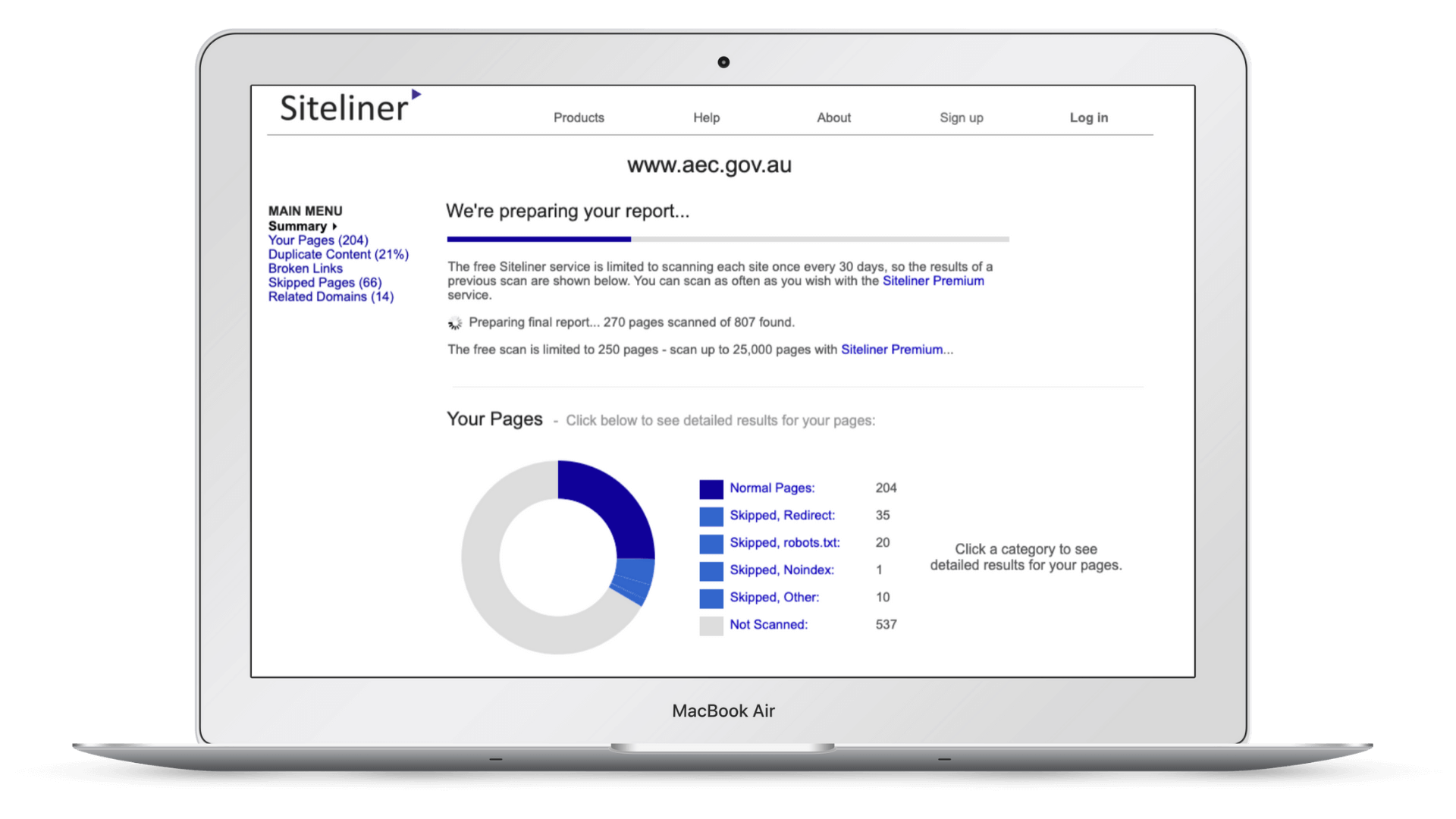Click the value 1 for Skipped, Noindex
1456x819 pixels.
pos(879,570)
